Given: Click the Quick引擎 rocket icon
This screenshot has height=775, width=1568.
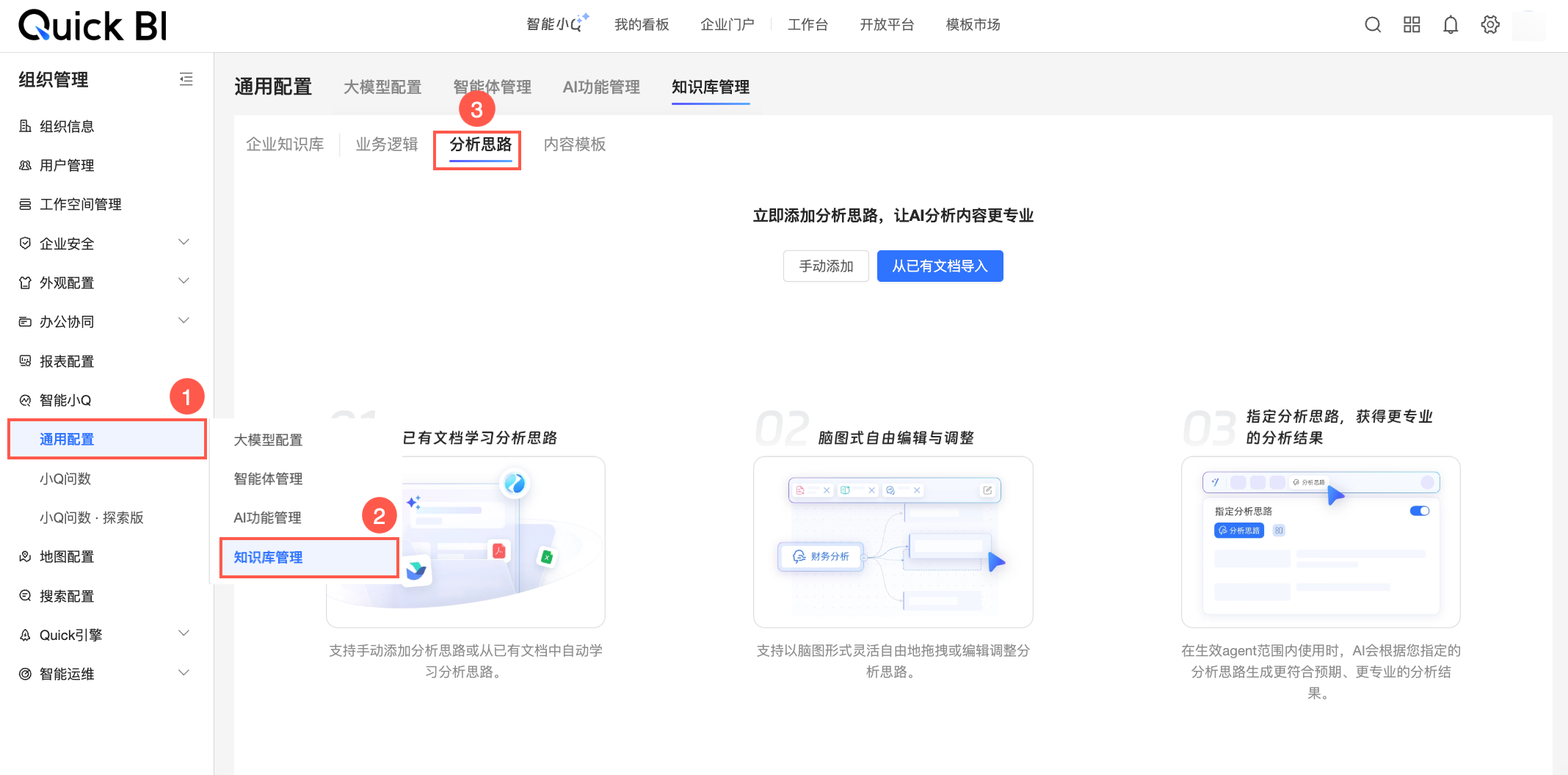Looking at the screenshot, I should coord(25,635).
